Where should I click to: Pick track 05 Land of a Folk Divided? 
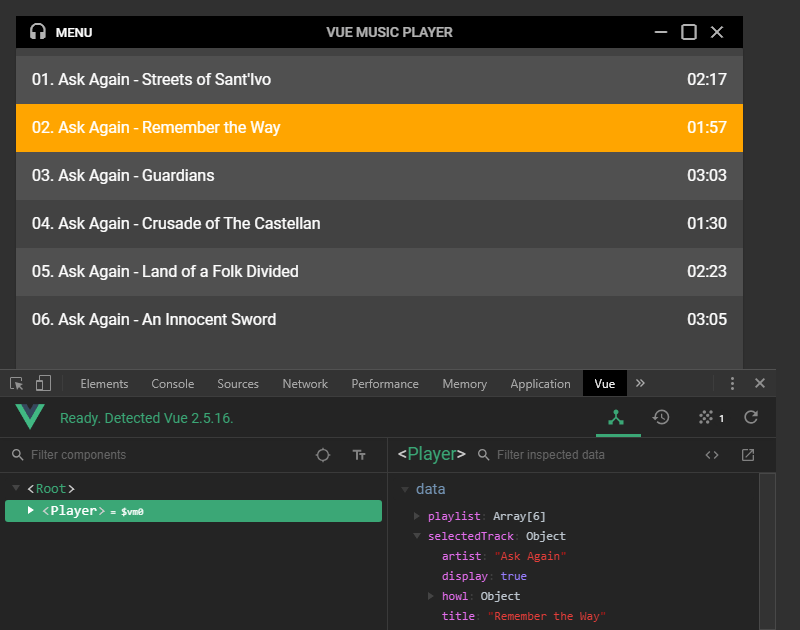click(379, 271)
